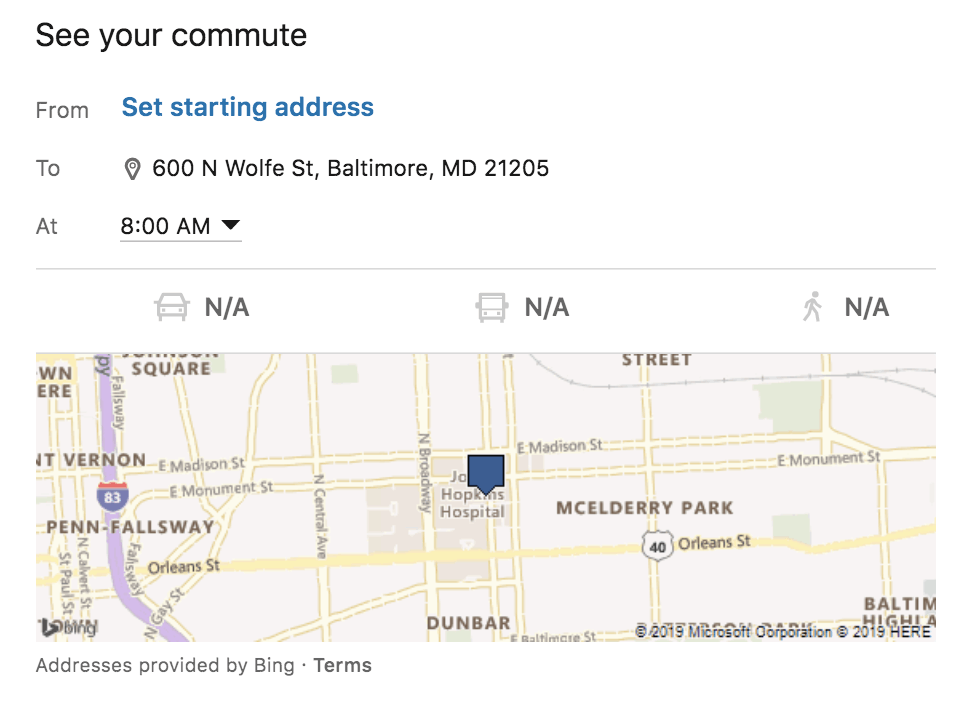Click the US Route 40 shield
The image size is (976, 706).
(x=658, y=547)
